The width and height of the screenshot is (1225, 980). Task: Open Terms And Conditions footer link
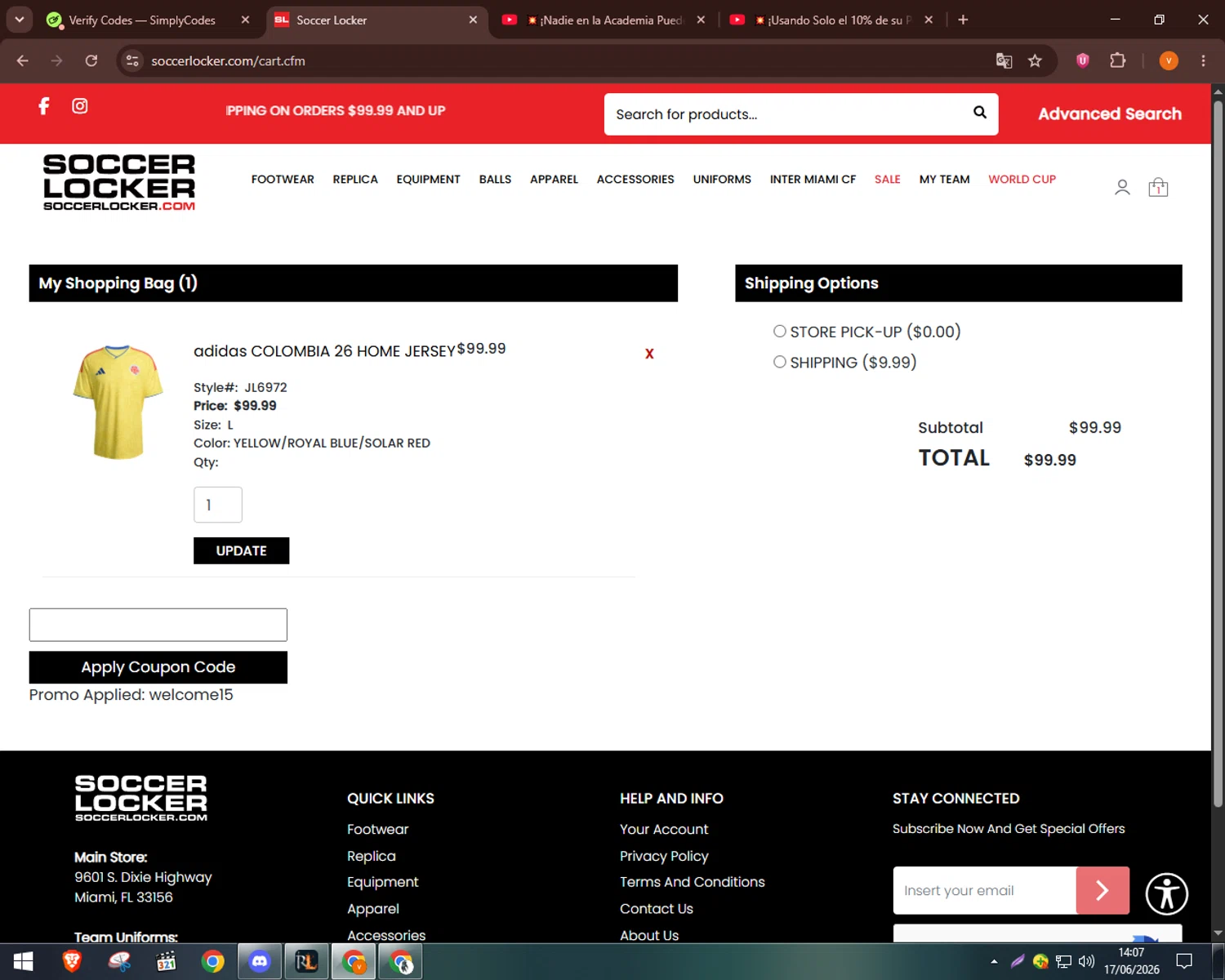pos(693,882)
